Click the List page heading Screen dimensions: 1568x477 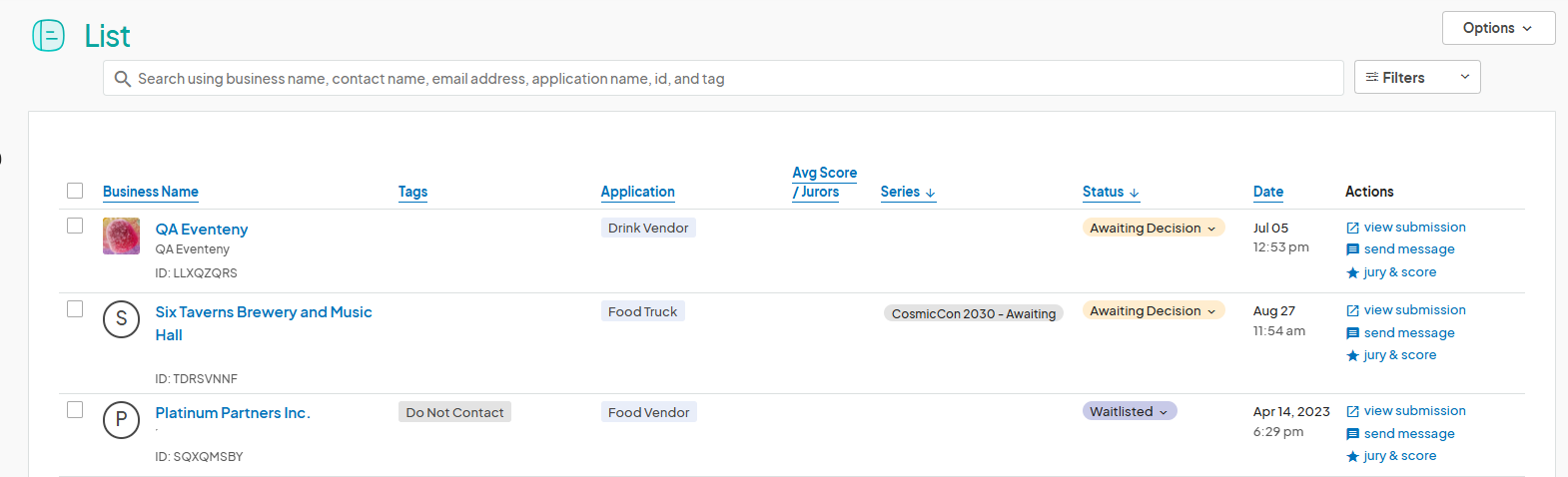(x=107, y=36)
